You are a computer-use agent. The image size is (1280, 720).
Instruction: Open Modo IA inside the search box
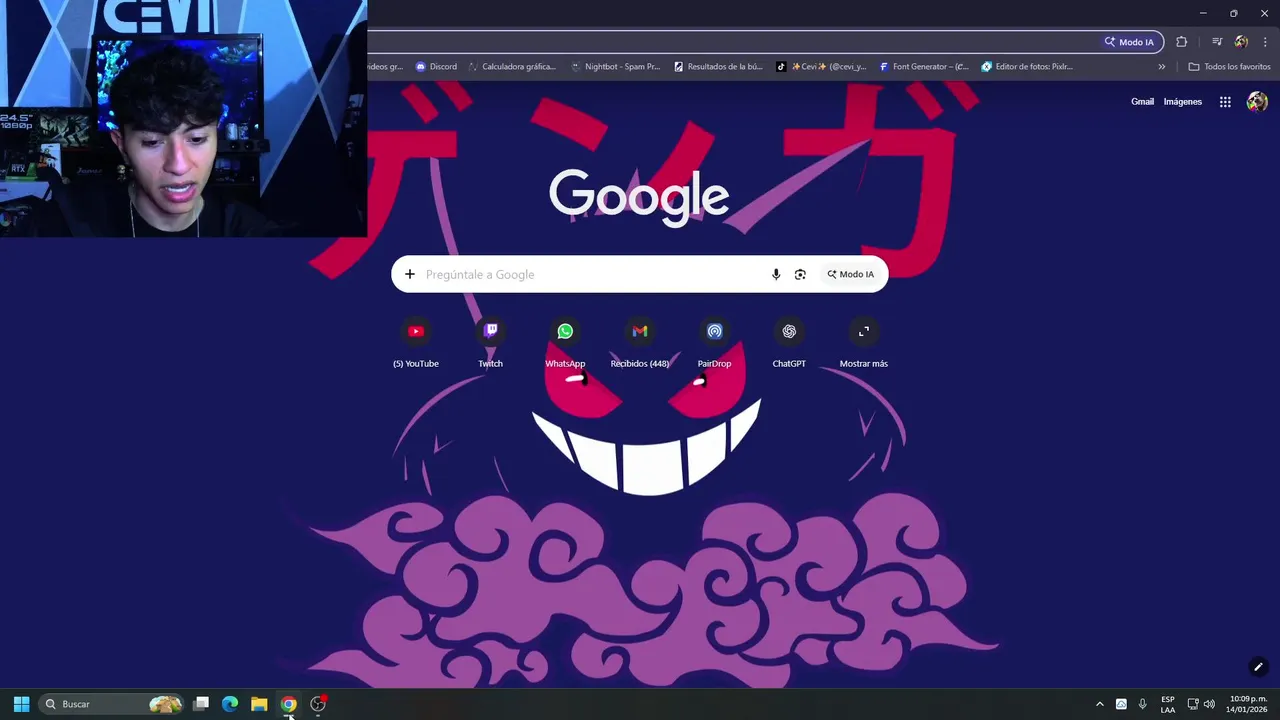coord(850,274)
